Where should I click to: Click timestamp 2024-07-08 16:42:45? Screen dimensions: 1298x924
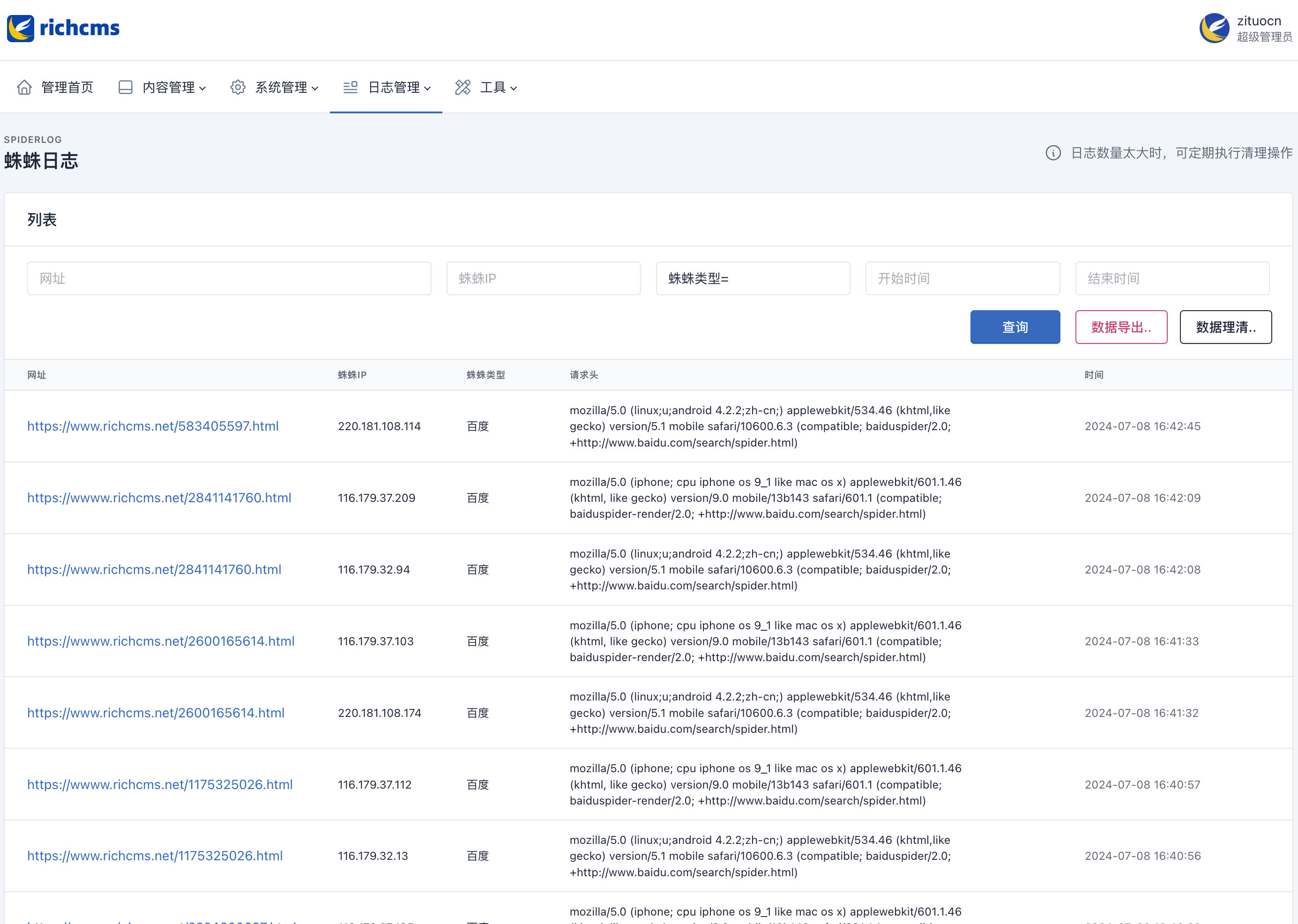click(x=1142, y=426)
